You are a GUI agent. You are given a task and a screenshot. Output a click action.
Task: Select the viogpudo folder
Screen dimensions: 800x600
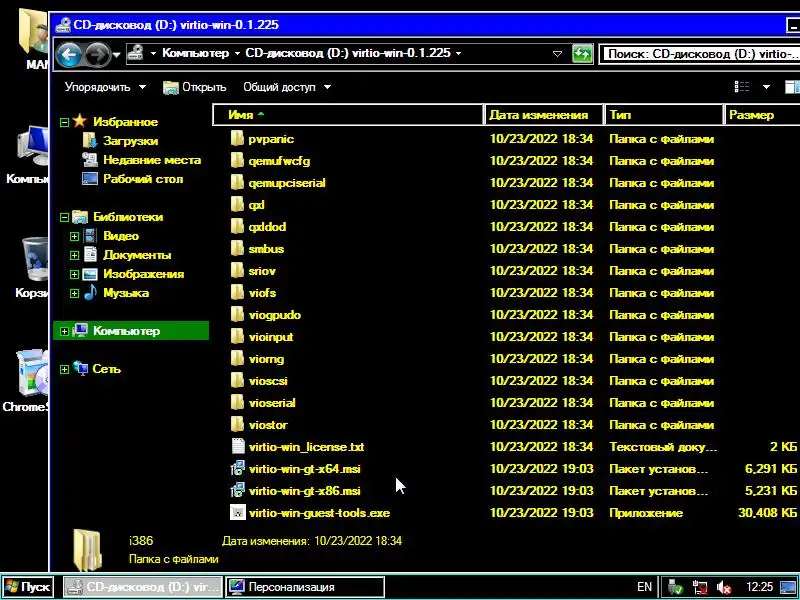click(x=274, y=315)
